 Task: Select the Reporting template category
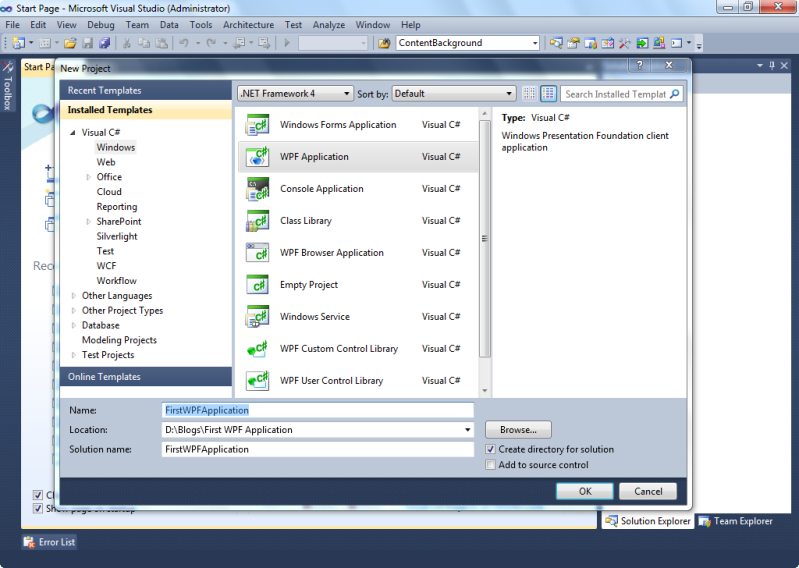coord(117,207)
